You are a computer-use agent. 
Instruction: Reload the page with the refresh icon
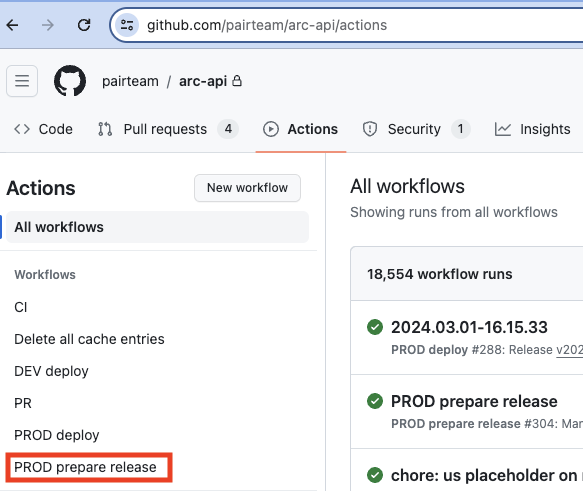tap(84, 25)
